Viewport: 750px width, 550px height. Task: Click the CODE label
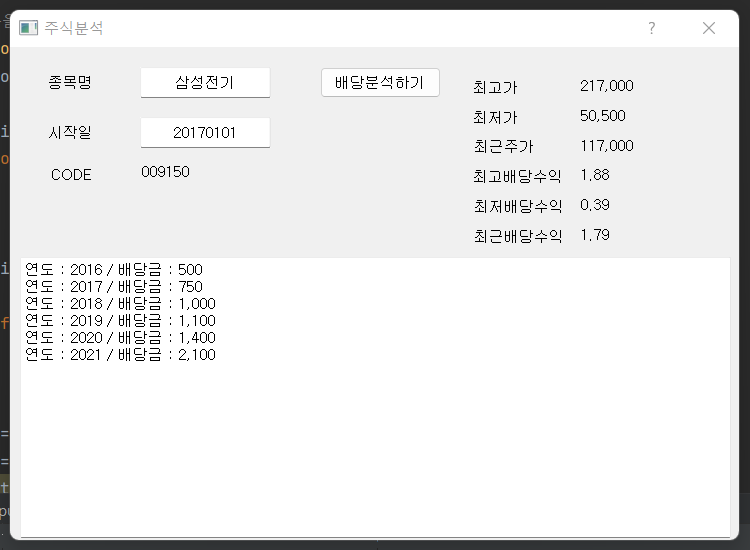[71, 175]
